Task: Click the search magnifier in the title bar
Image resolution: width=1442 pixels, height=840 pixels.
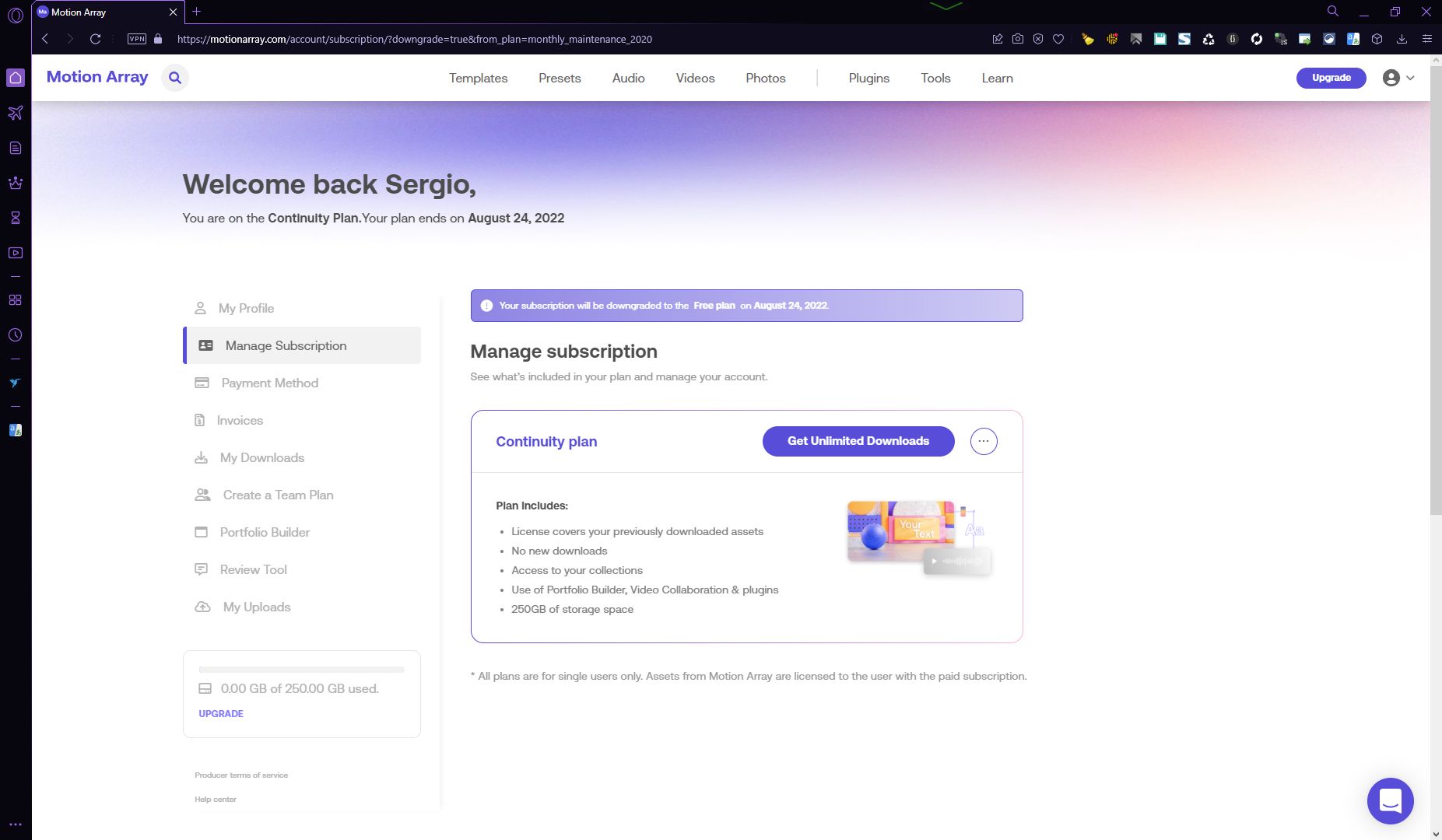Action: pyautogui.click(x=1333, y=12)
